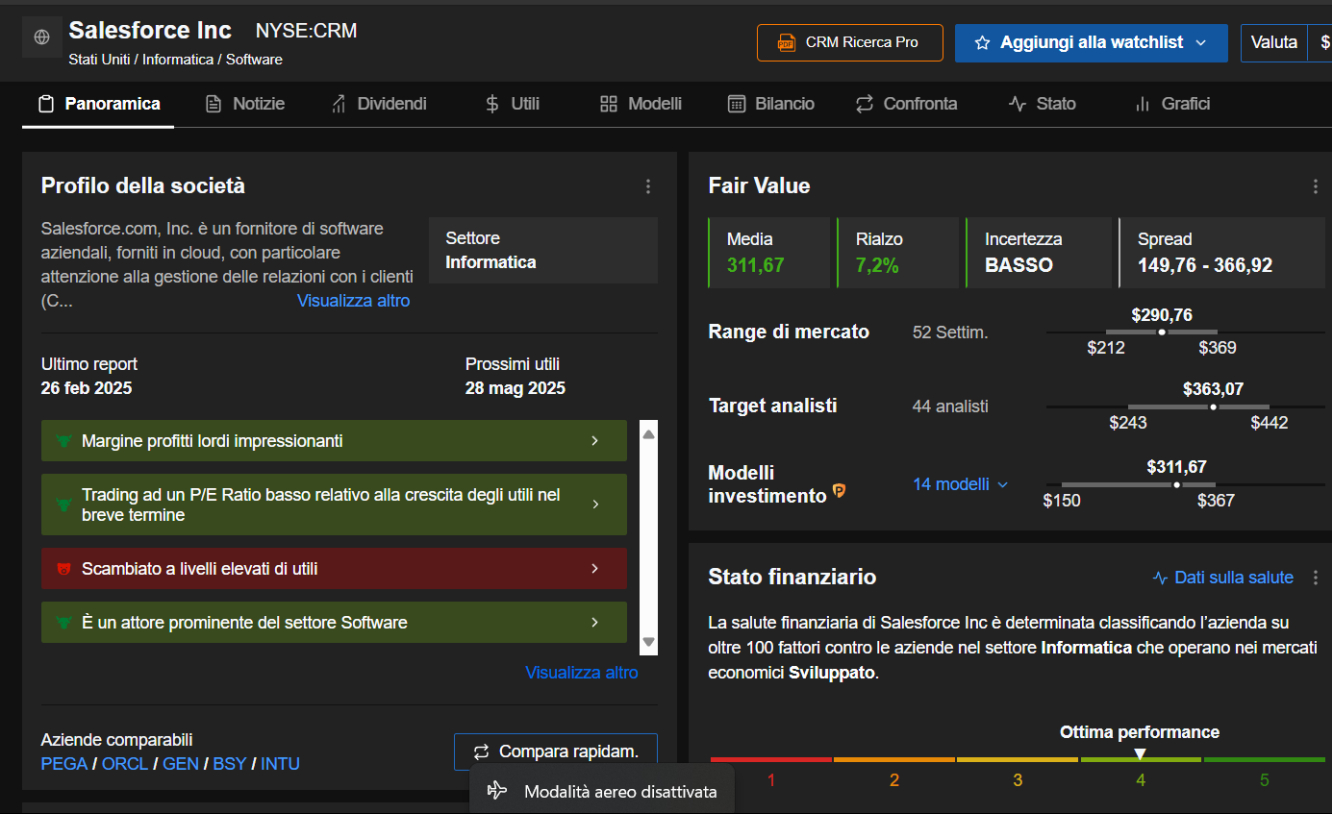The height and width of the screenshot is (814, 1332).
Task: Open the 14 modelli dropdown
Action: (960, 484)
